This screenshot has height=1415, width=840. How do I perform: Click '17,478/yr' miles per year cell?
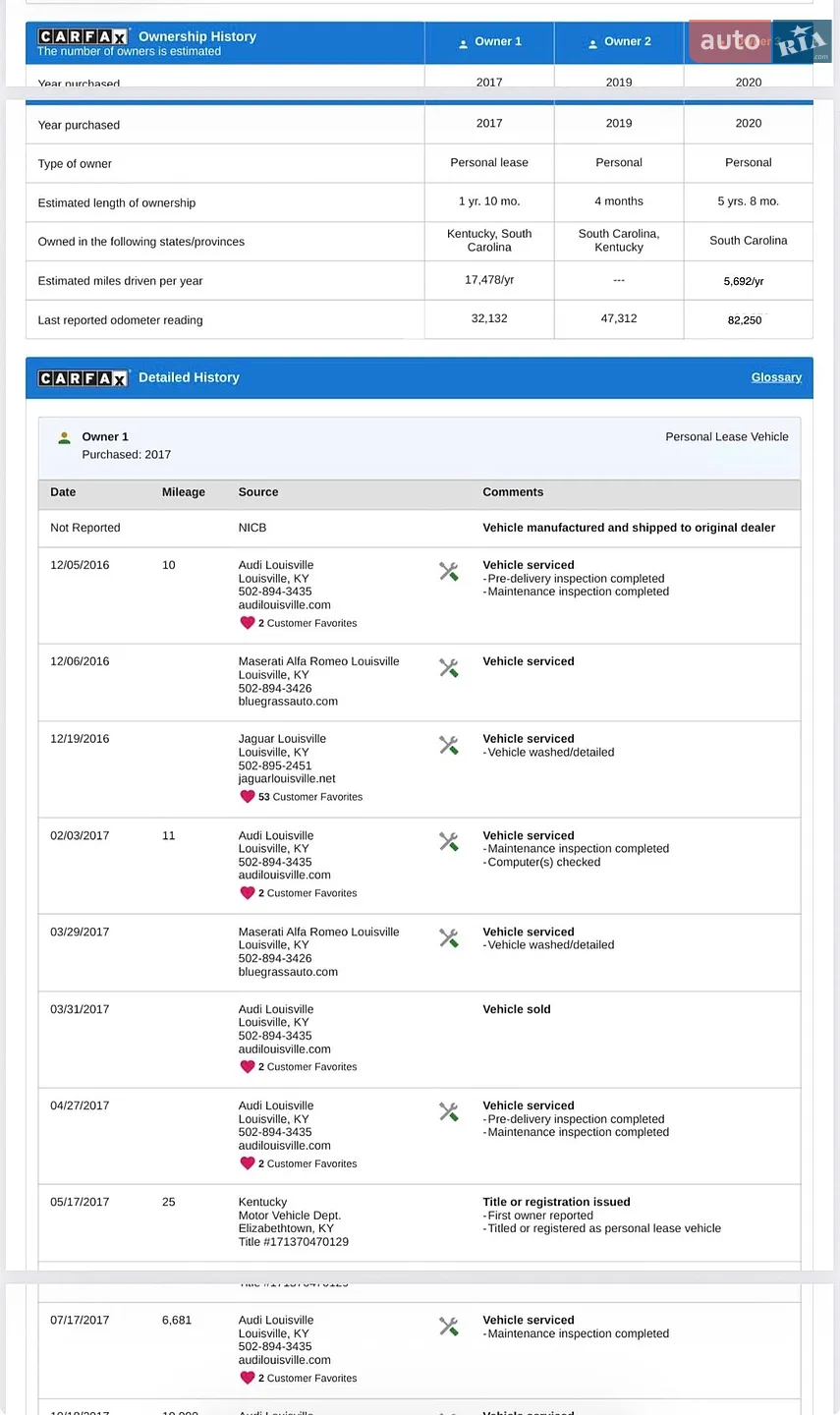point(489,280)
